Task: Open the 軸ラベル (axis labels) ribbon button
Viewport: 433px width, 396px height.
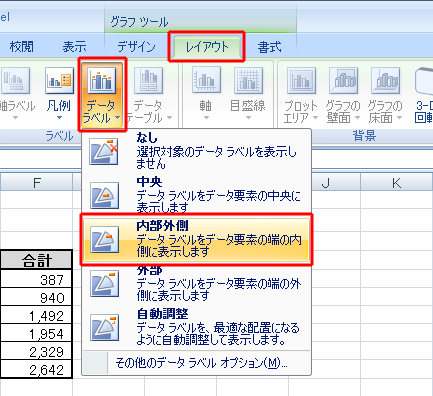Action: [15, 95]
